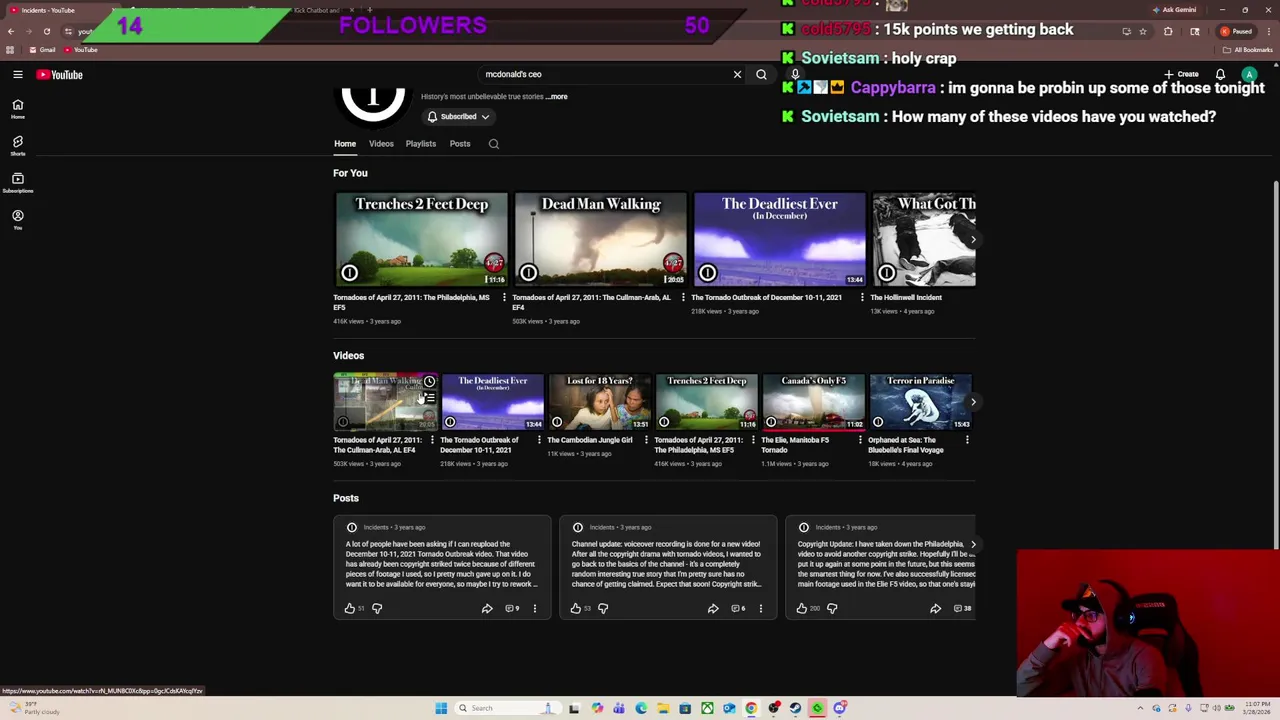Open comments on the voiceover update post
The image size is (1280, 720).
738,608
